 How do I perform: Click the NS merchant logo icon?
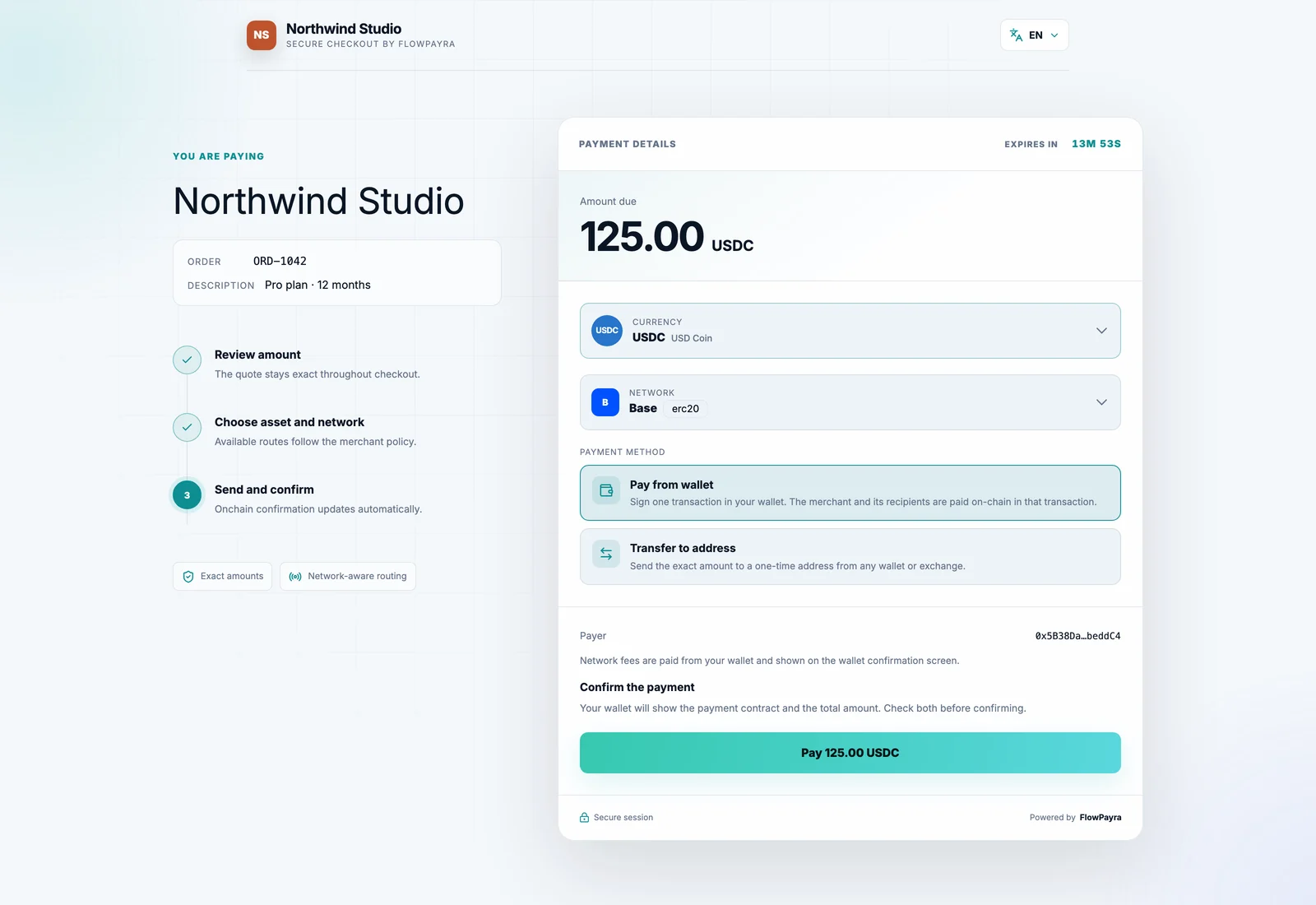[x=262, y=35]
